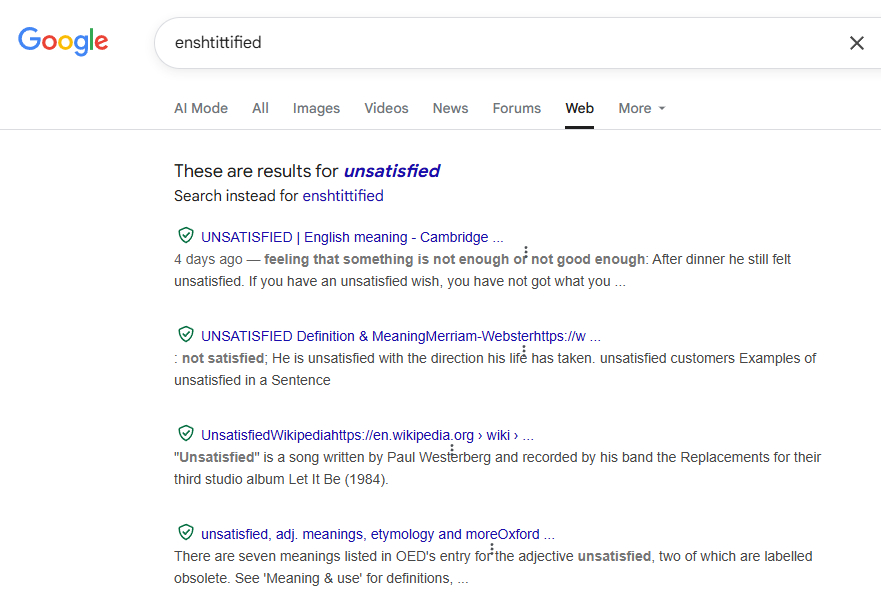Screen dimensions: 881x600
Task: Switch to AI Mode tab
Action: 201,109
